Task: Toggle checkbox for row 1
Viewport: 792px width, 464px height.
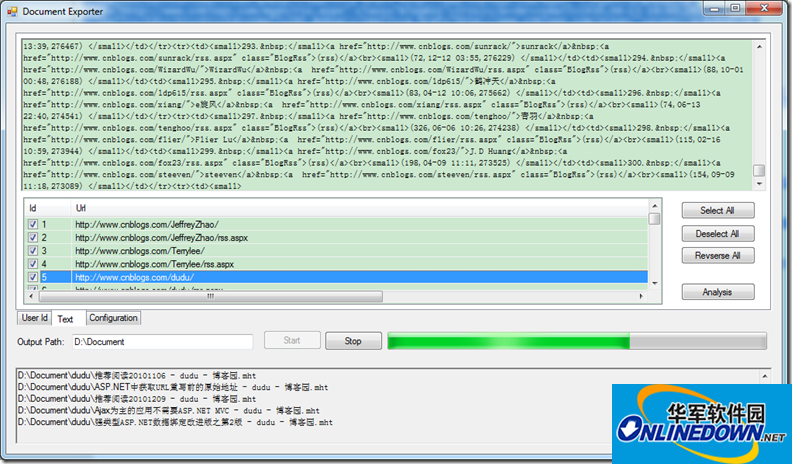Action: 33,224
